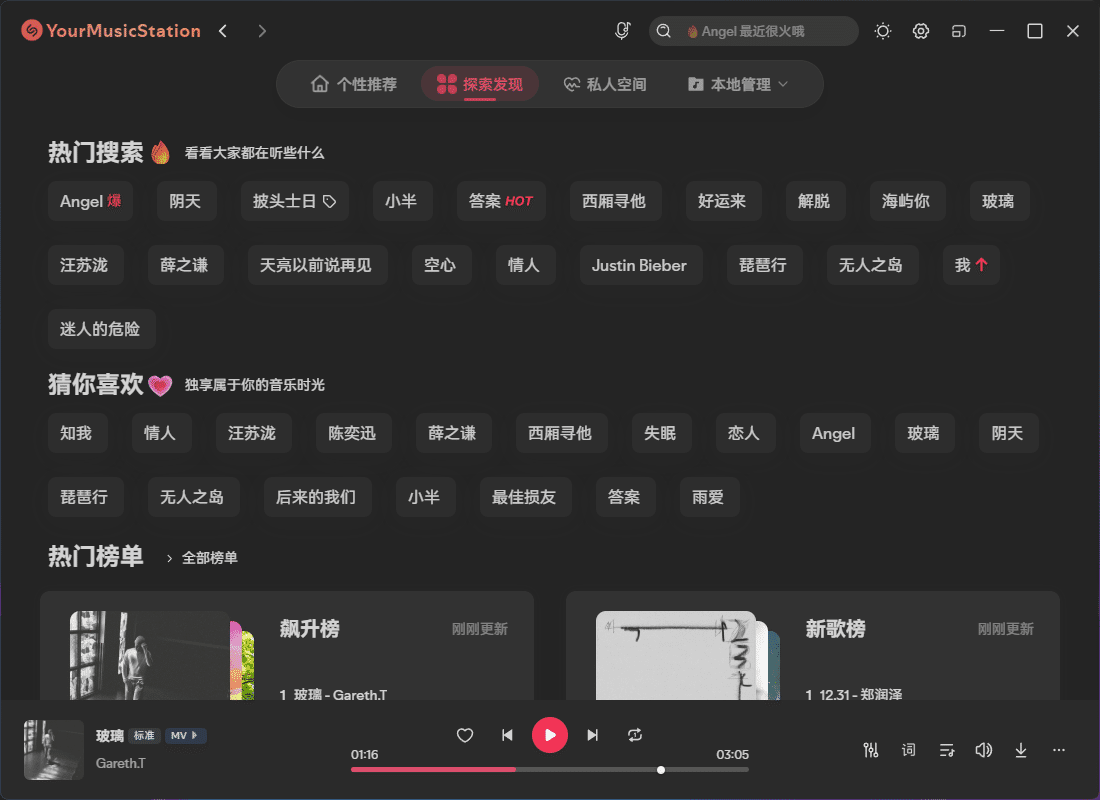Pick recommended tag 失眠
Screen dimensions: 1100x800
click(660, 433)
